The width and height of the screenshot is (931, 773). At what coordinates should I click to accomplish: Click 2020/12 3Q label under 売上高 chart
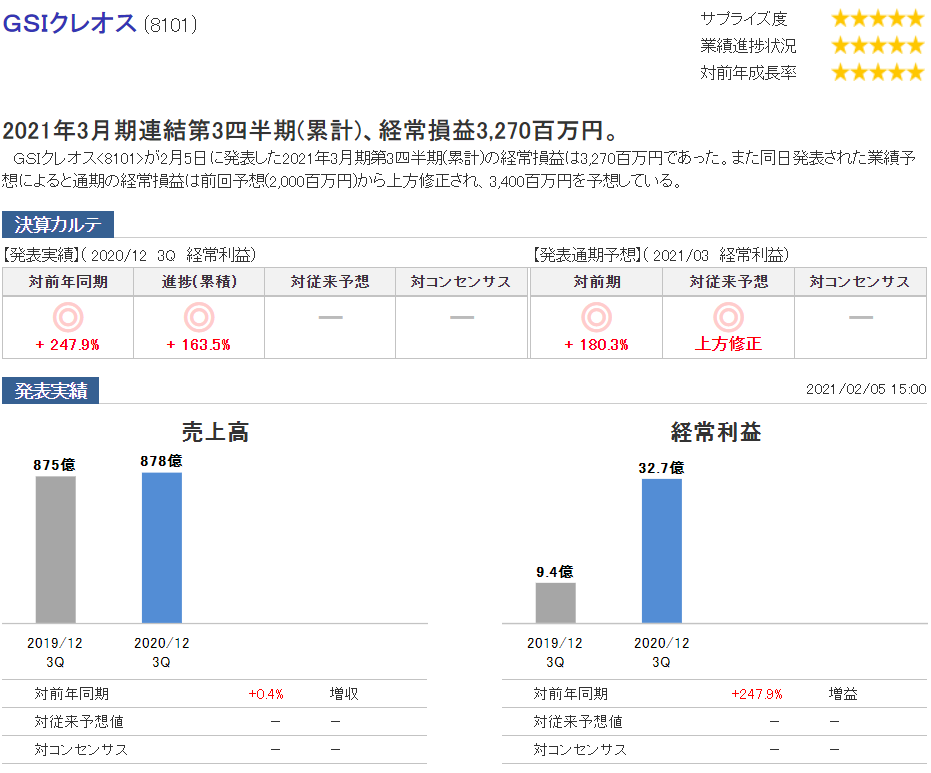pos(162,652)
